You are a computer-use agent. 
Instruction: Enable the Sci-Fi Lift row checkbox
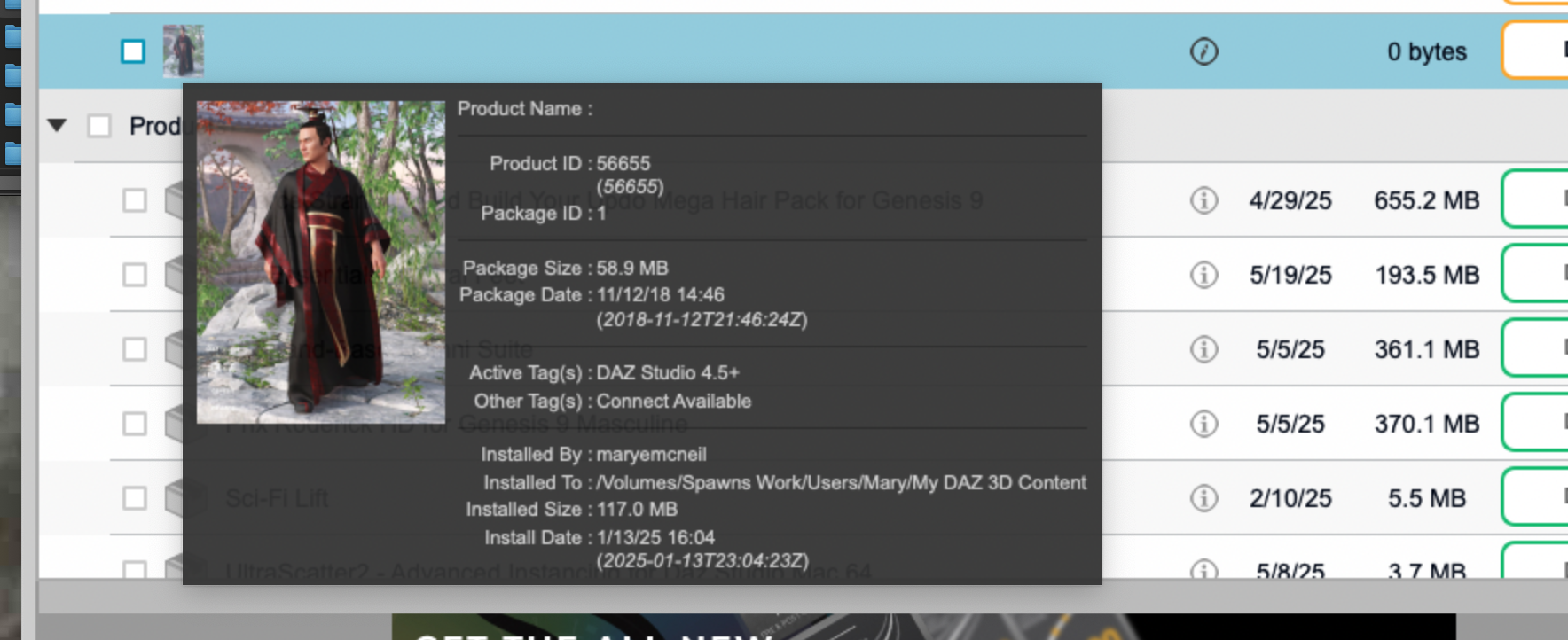135,498
